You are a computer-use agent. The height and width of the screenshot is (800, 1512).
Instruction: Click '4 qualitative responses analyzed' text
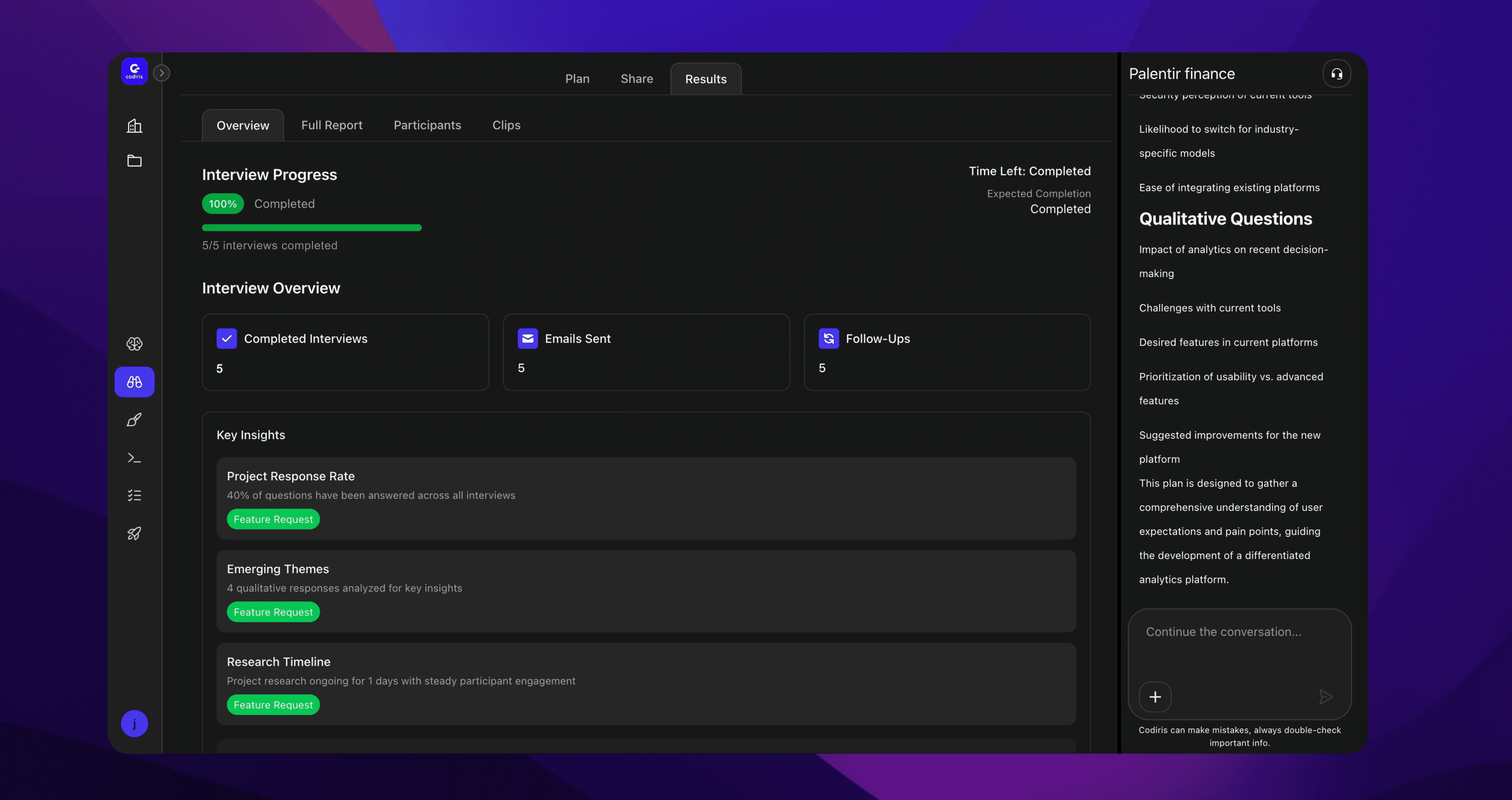click(x=345, y=589)
